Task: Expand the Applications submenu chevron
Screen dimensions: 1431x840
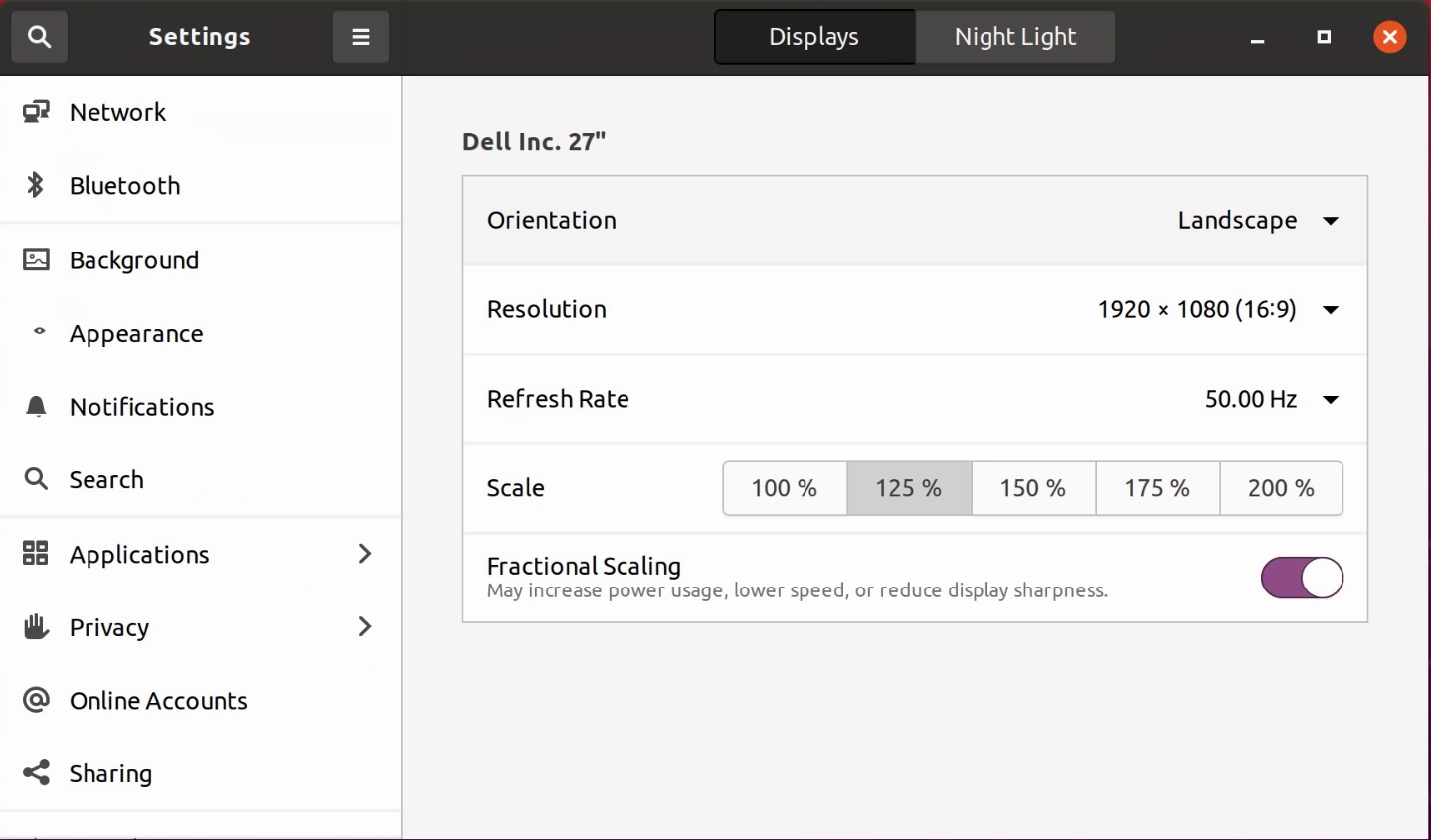Action: (365, 553)
